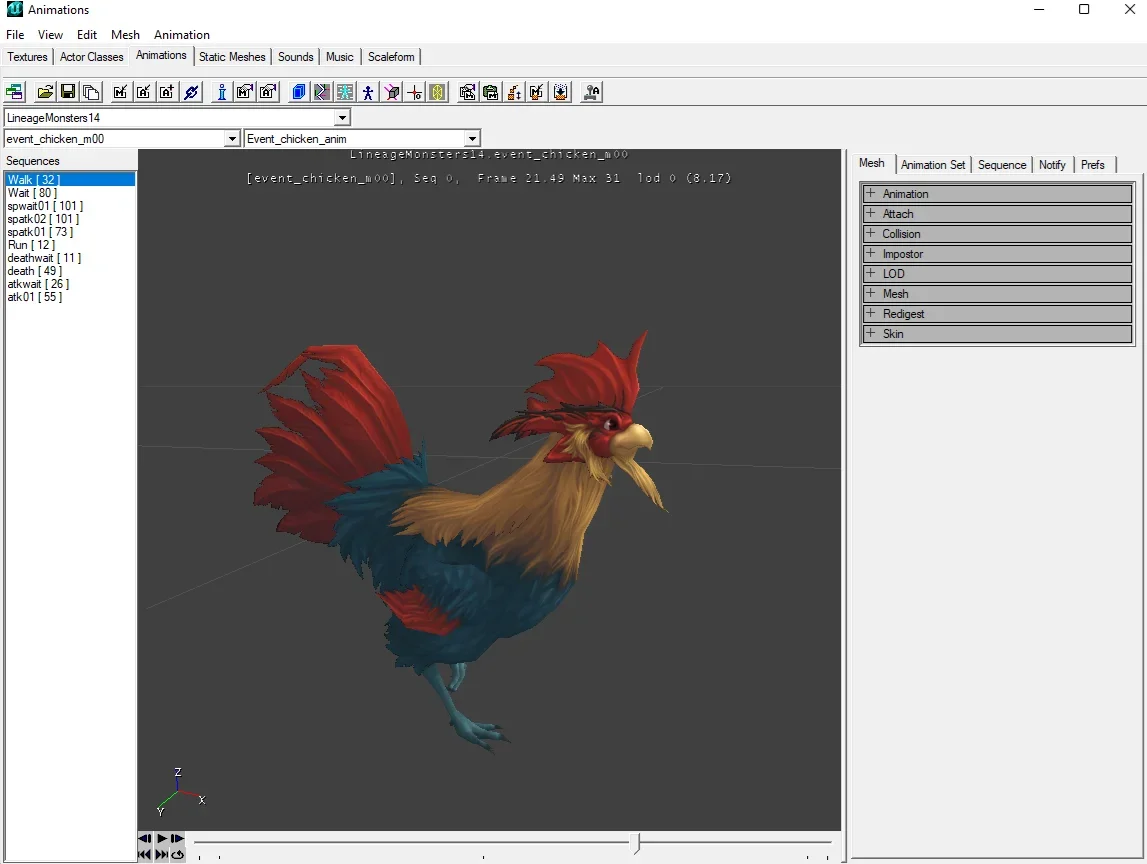Toggle the yellow mesh cage view button
The width and height of the screenshot is (1147, 864).
437,93
